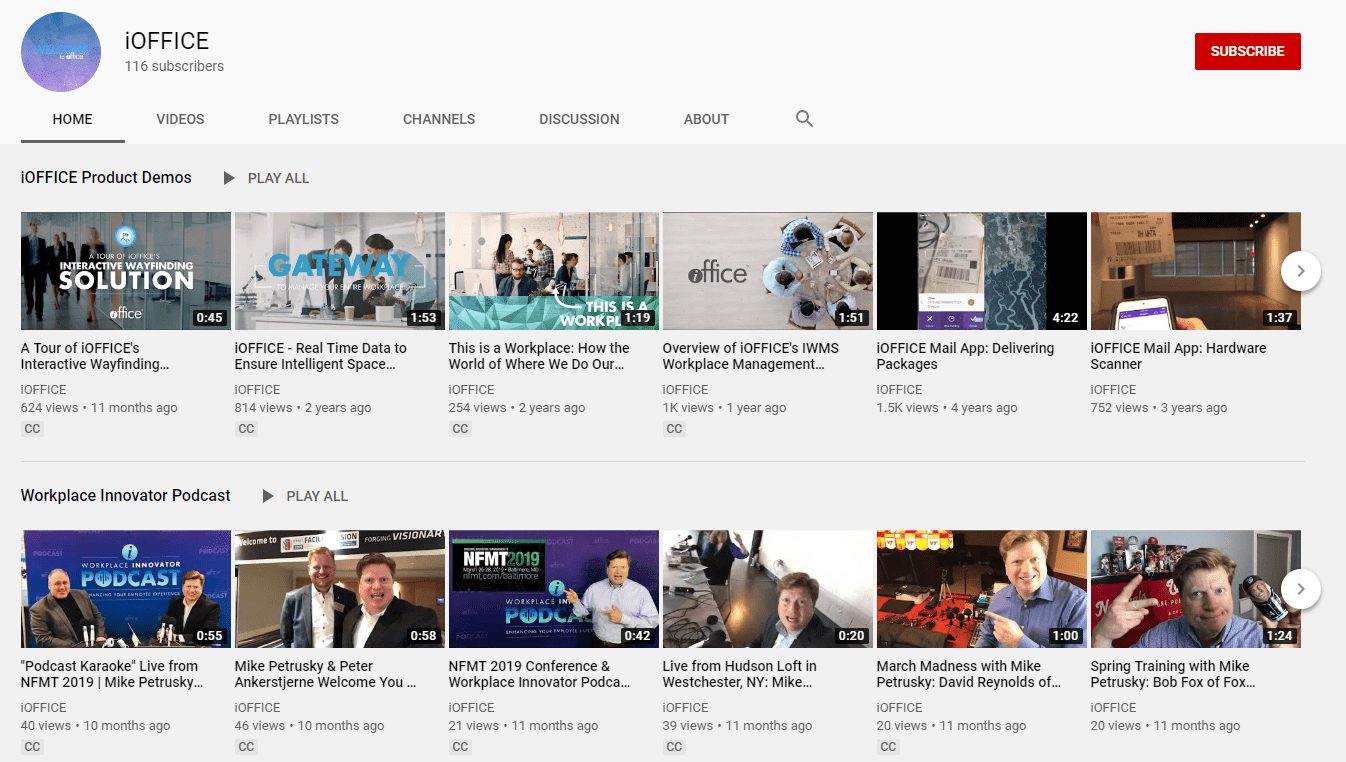This screenshot has height=762, width=1346.
Task: Click CC badge under IWMS overview video
Action: point(674,429)
